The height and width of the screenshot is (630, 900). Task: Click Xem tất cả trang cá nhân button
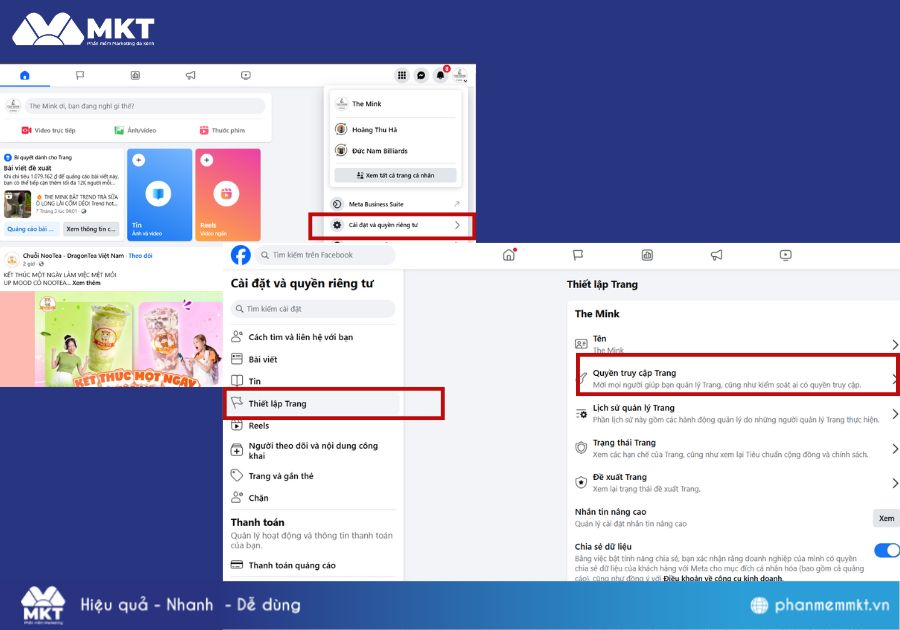[x=395, y=175]
